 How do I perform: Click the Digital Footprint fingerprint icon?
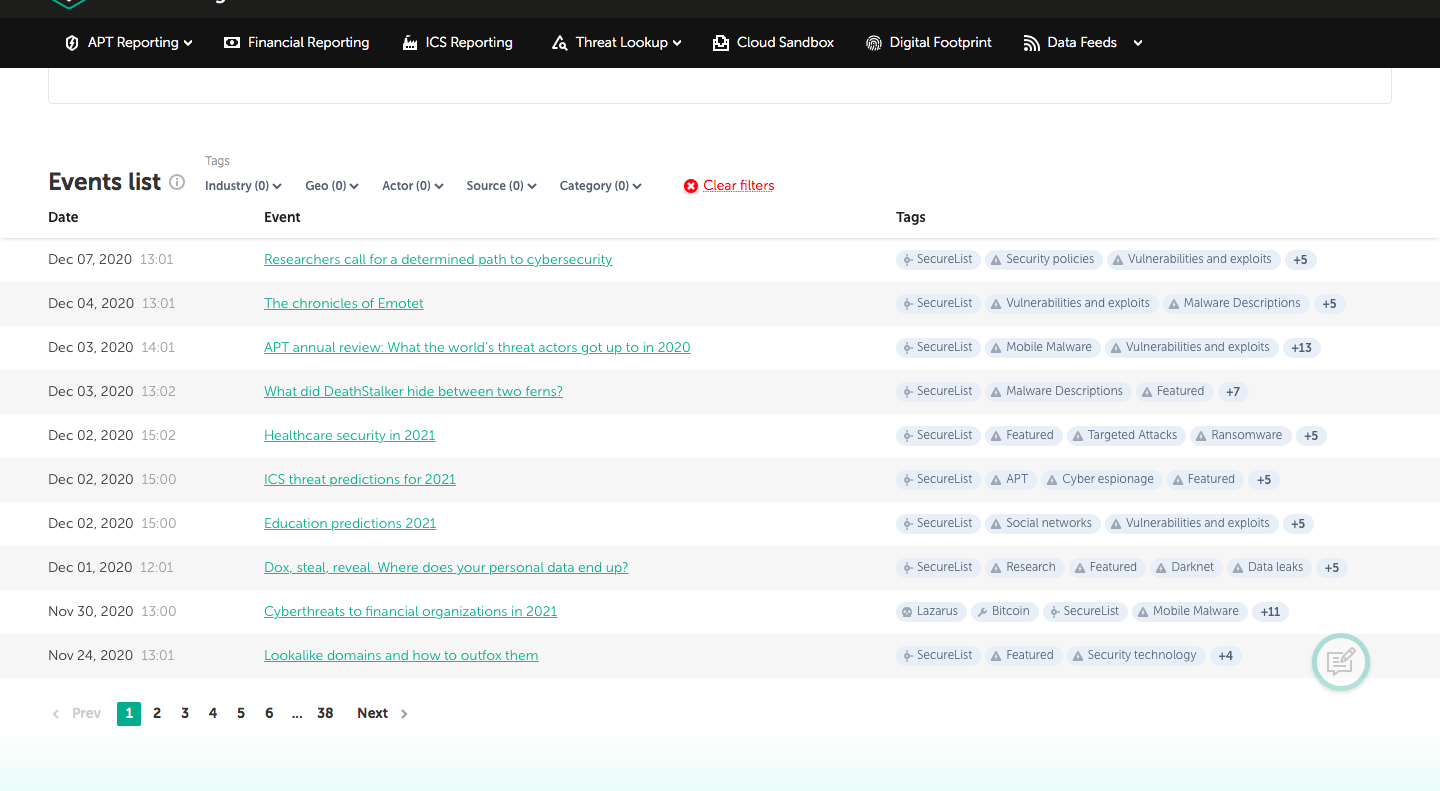874,43
